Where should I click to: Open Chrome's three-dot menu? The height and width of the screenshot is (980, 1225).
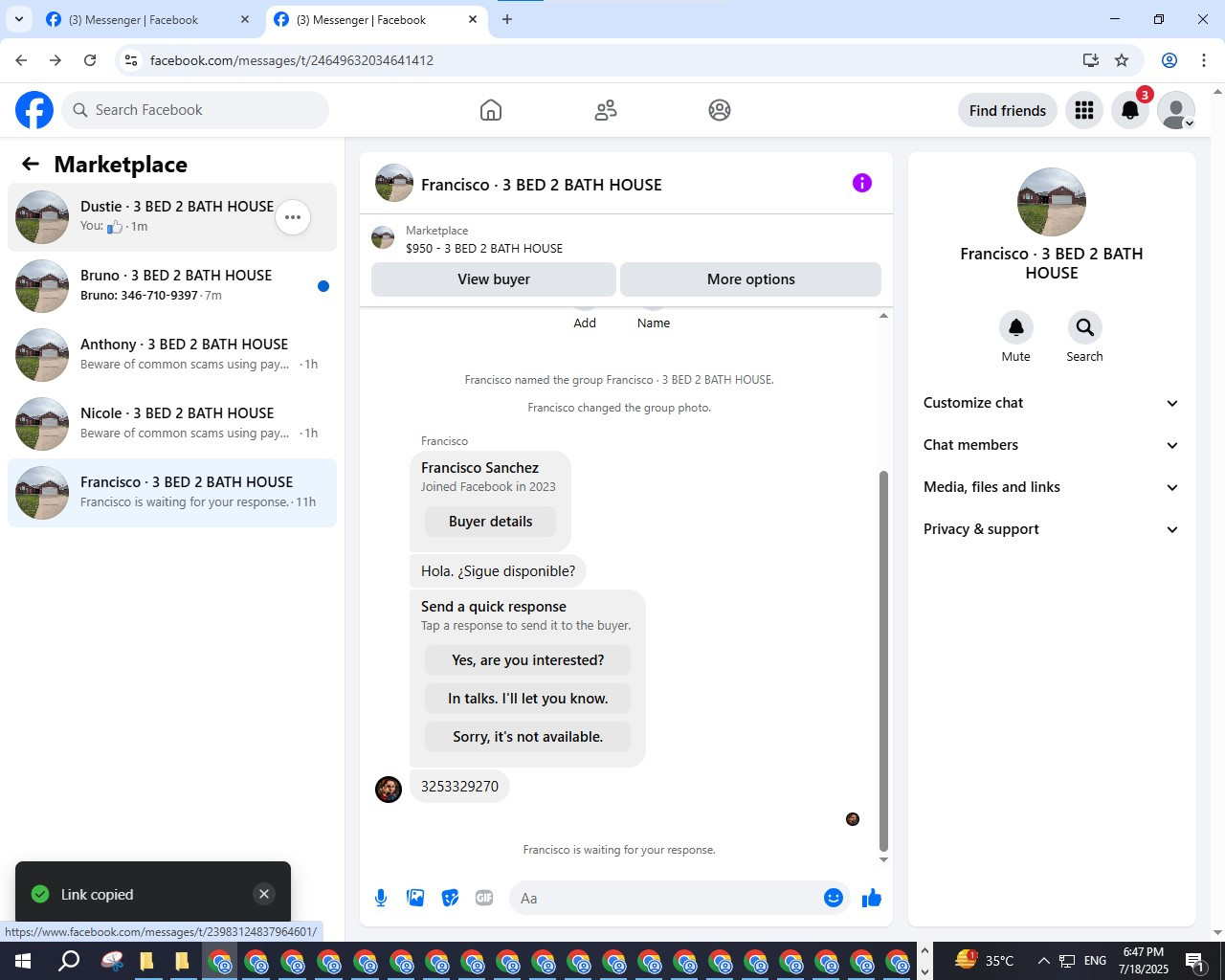pyautogui.click(x=1204, y=60)
